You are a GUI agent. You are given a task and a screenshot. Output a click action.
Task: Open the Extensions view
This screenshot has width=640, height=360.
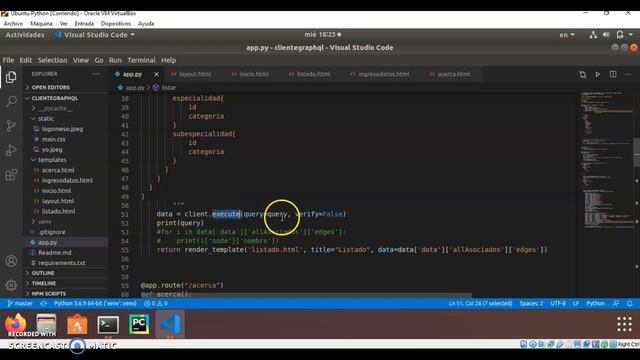[11, 175]
